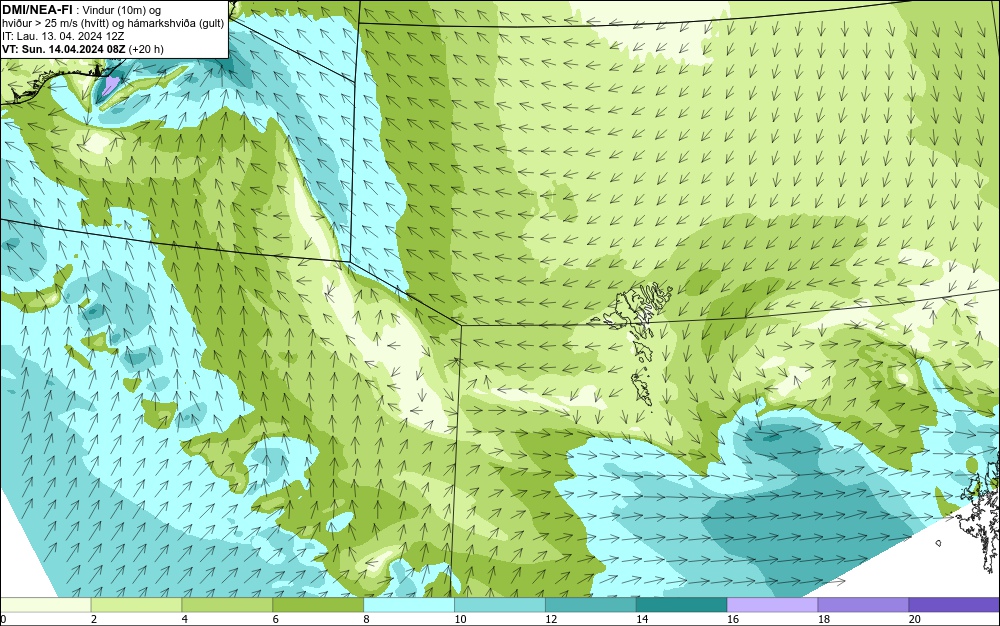Click the legend scale value 12
This screenshot has width=1000, height=626.
[551, 619]
